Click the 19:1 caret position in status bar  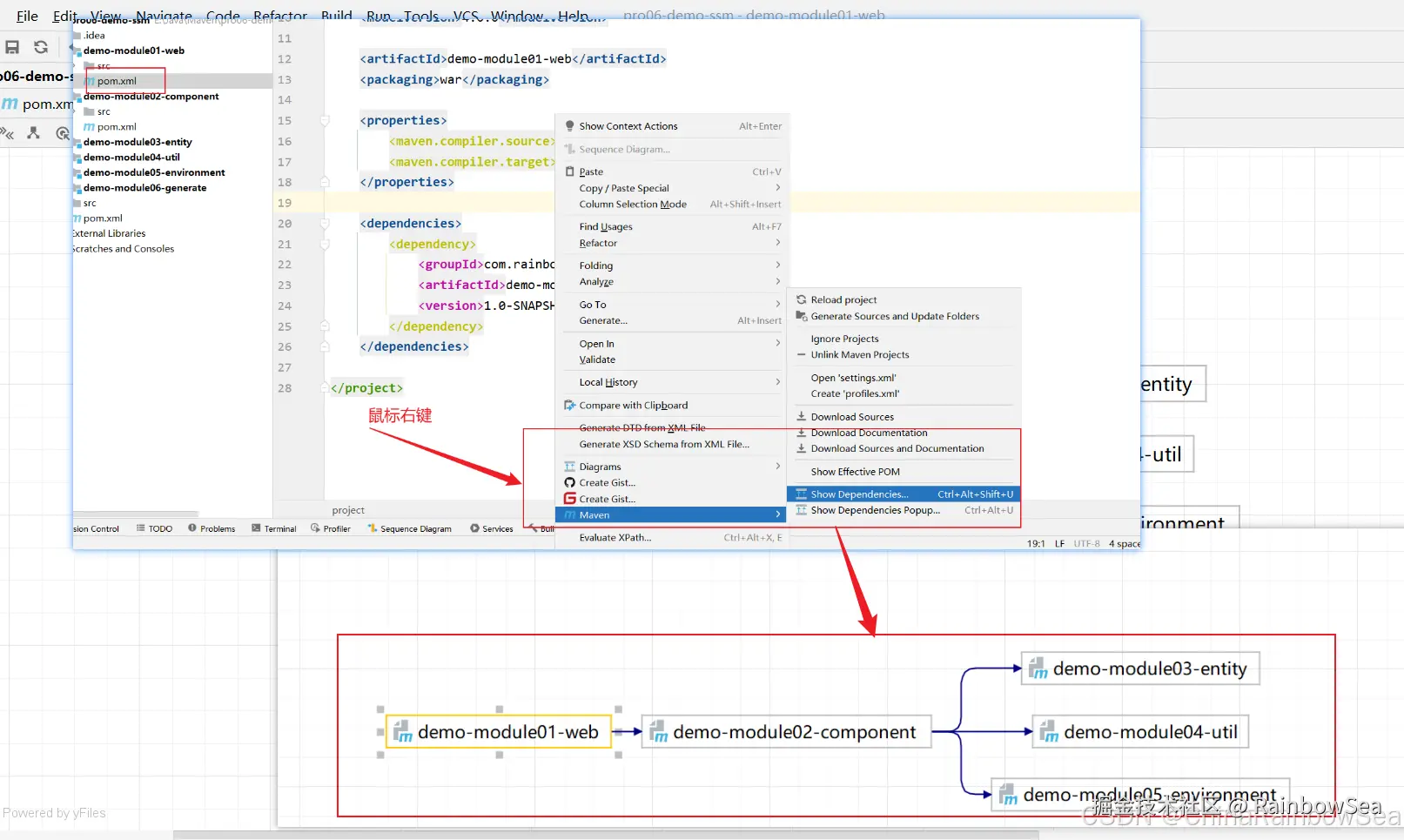point(1036,544)
